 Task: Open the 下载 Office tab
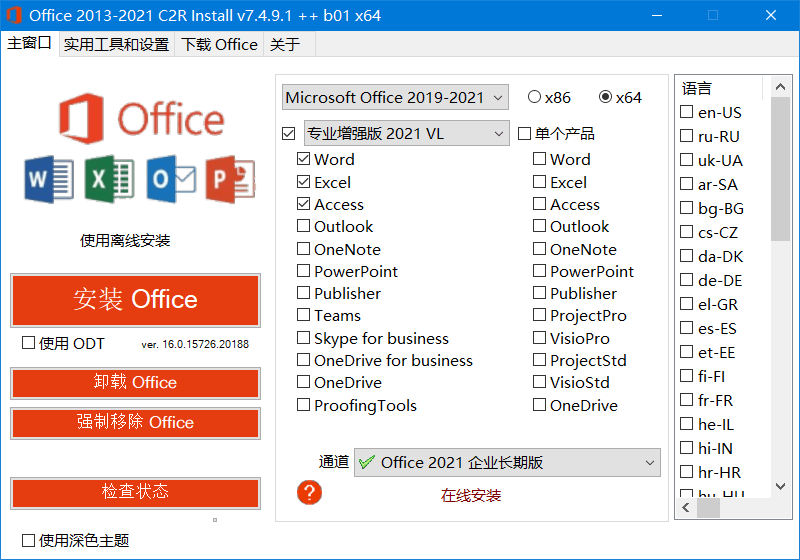click(x=220, y=44)
